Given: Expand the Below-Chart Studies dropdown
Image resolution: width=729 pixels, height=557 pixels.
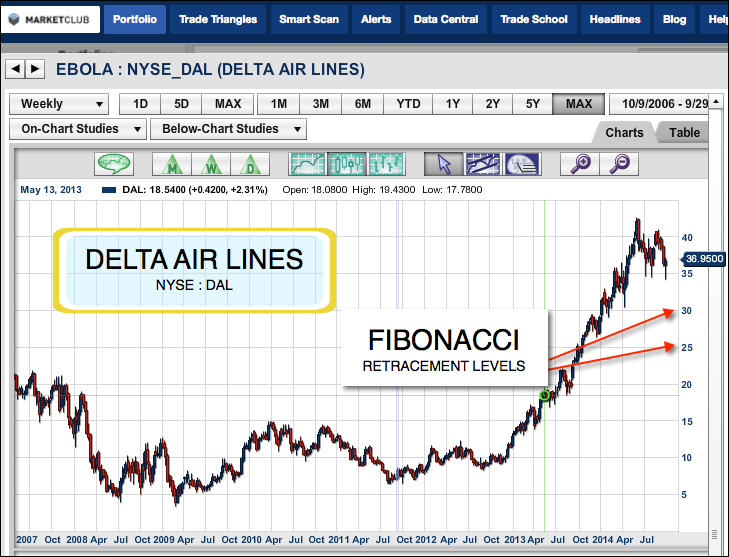Looking at the screenshot, I should coord(228,128).
